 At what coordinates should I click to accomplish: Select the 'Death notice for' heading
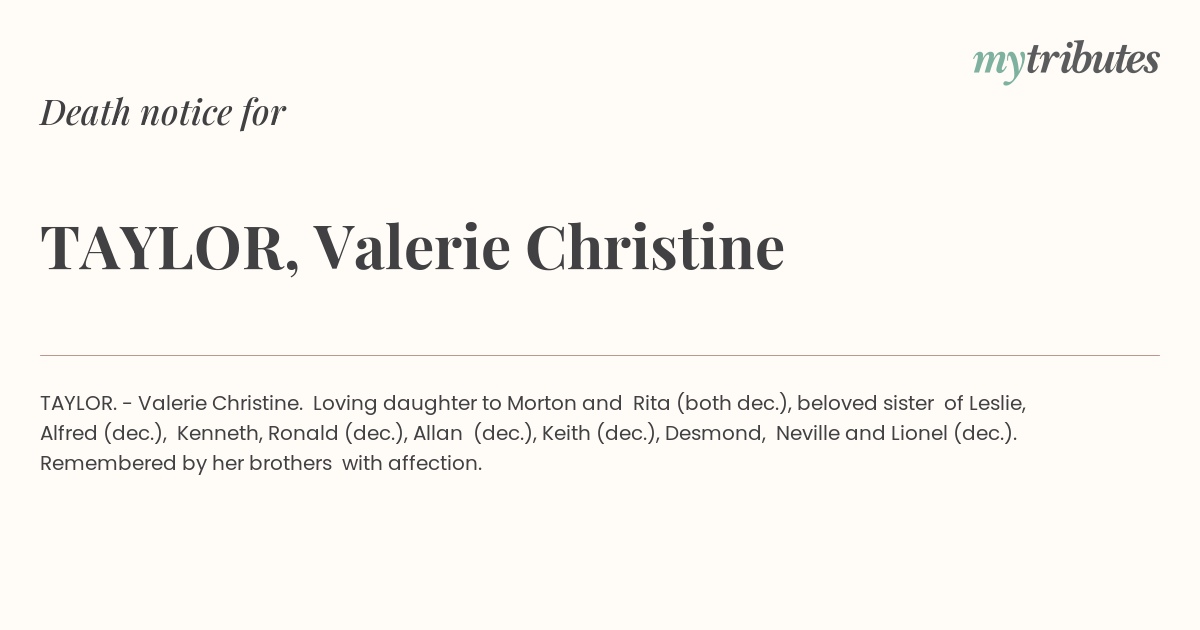(x=163, y=113)
